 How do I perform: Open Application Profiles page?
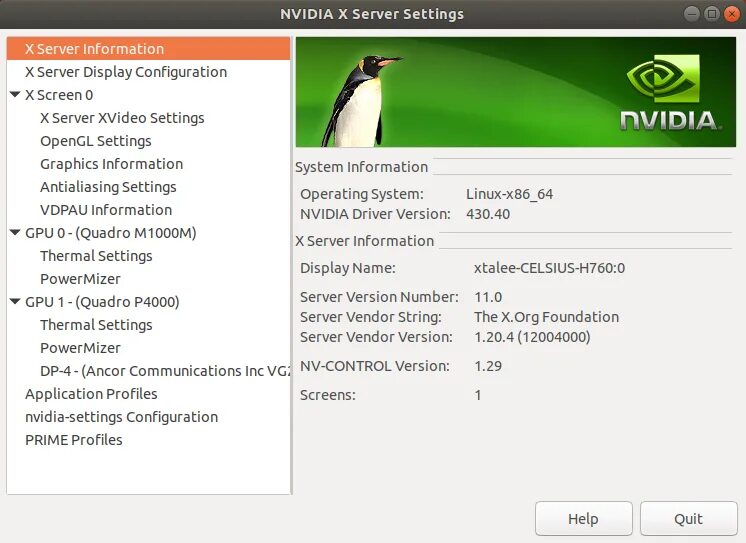pyautogui.click(x=91, y=394)
